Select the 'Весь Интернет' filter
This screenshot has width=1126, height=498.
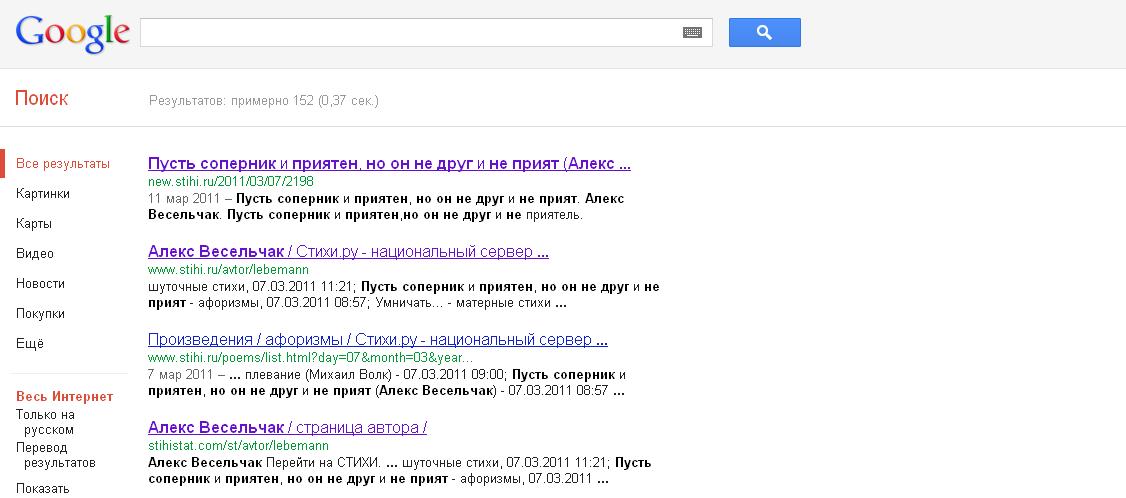(x=64, y=397)
